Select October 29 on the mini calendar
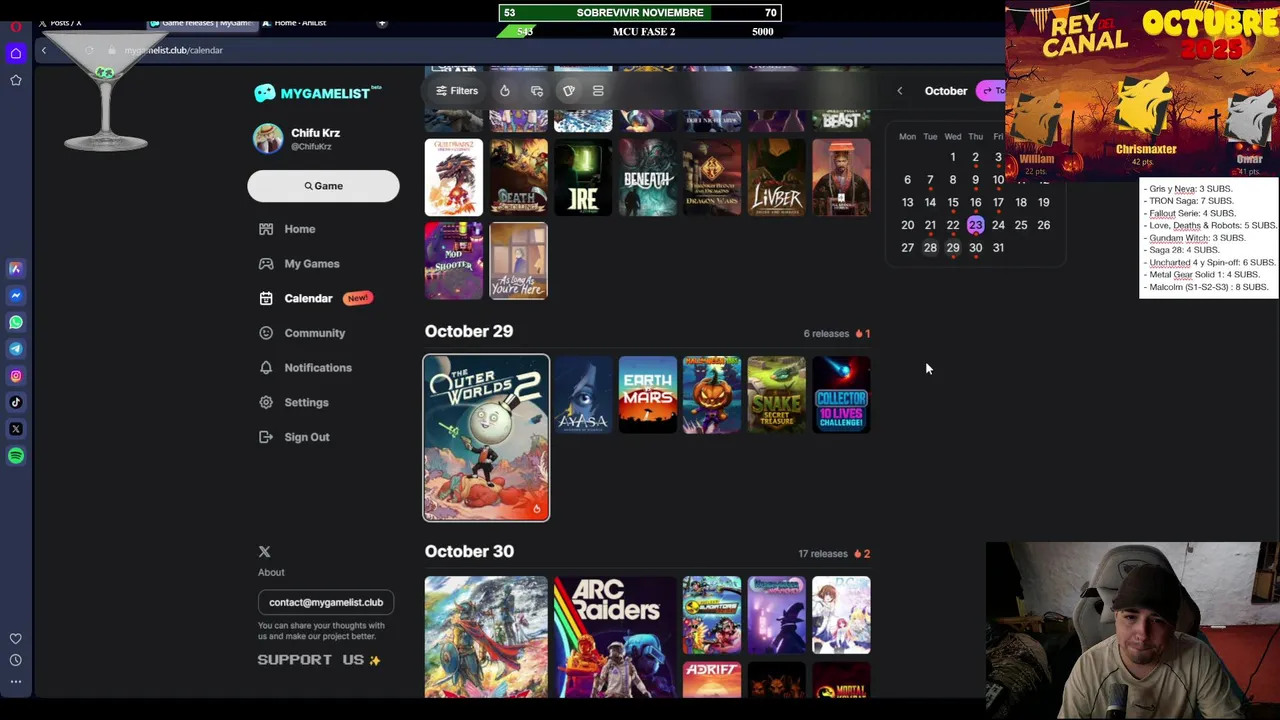Image resolution: width=1280 pixels, height=720 pixels. [953, 248]
